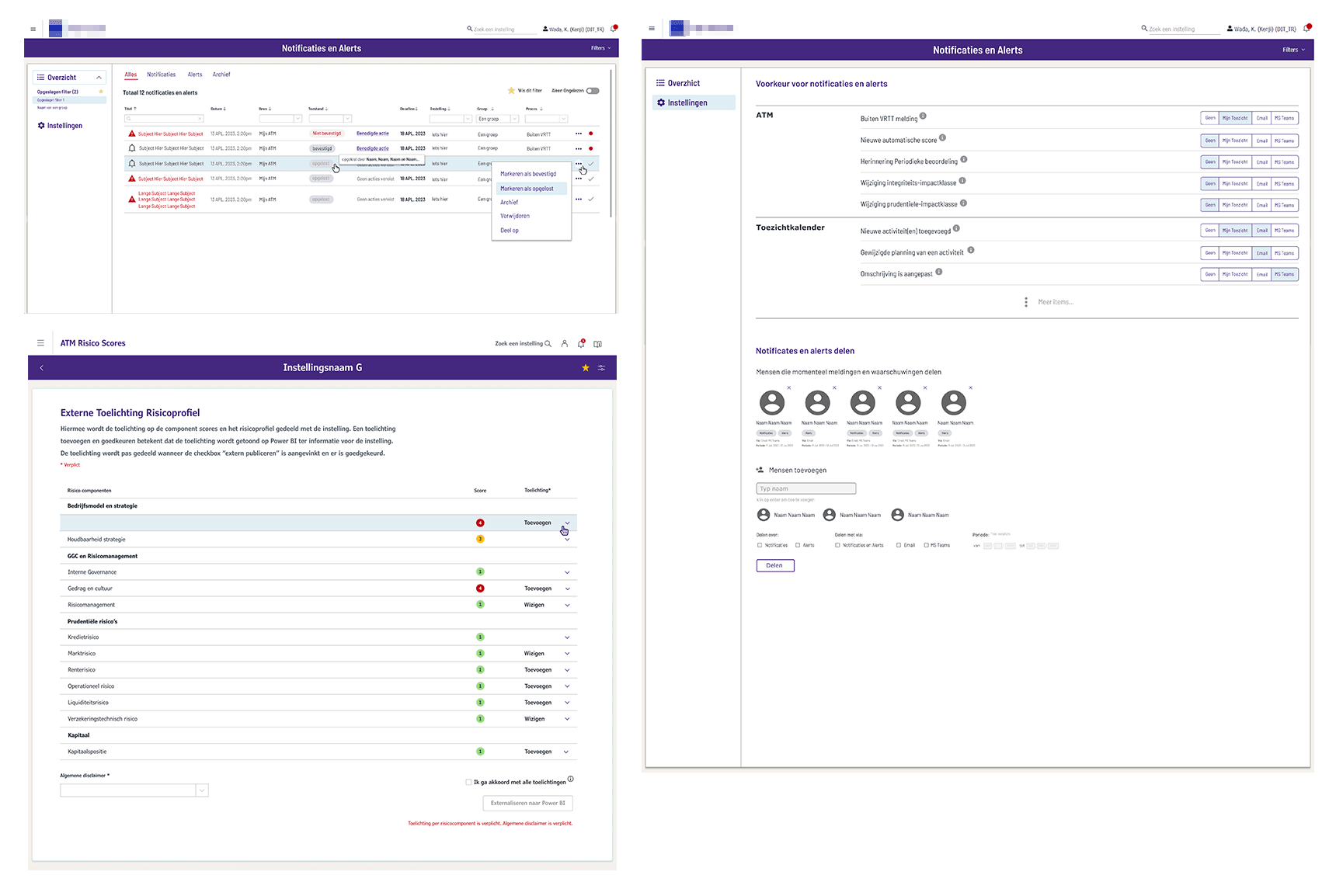Click Toevoegen for Gedrag en cultuur
Screen dimensions: 1336x896
pyautogui.click(x=538, y=589)
